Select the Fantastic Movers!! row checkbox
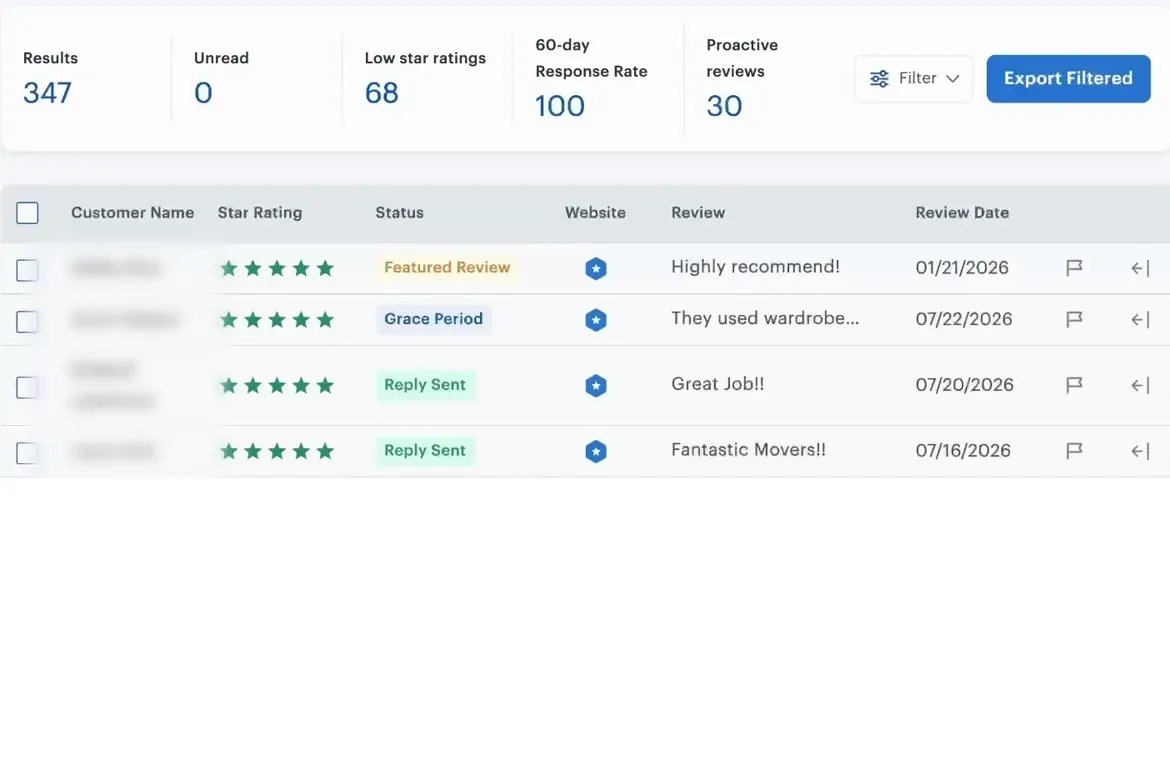This screenshot has height=780, width=1170. coord(28,453)
